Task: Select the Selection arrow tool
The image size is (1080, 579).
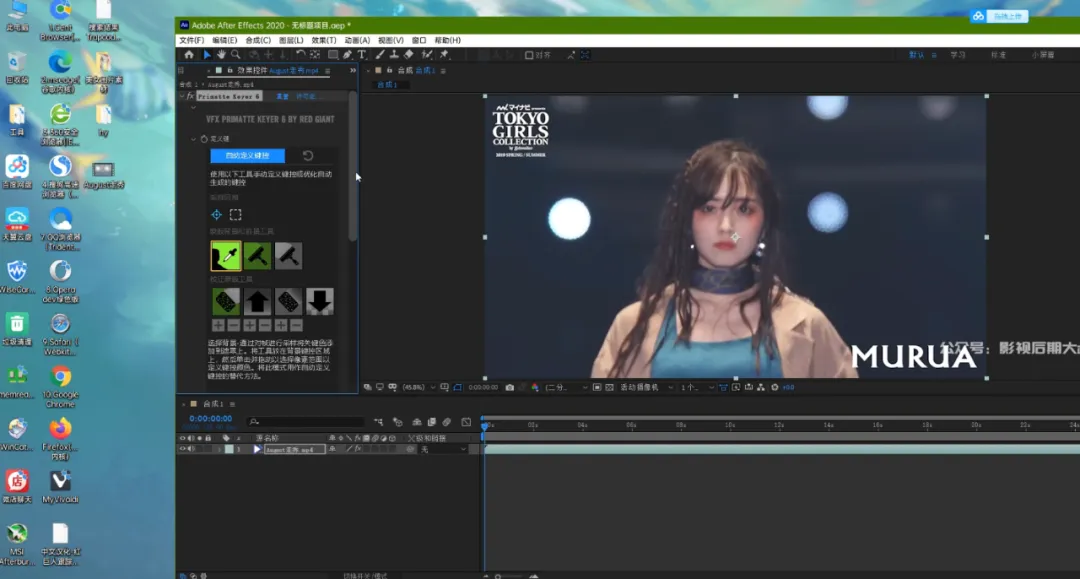Action: (207, 54)
